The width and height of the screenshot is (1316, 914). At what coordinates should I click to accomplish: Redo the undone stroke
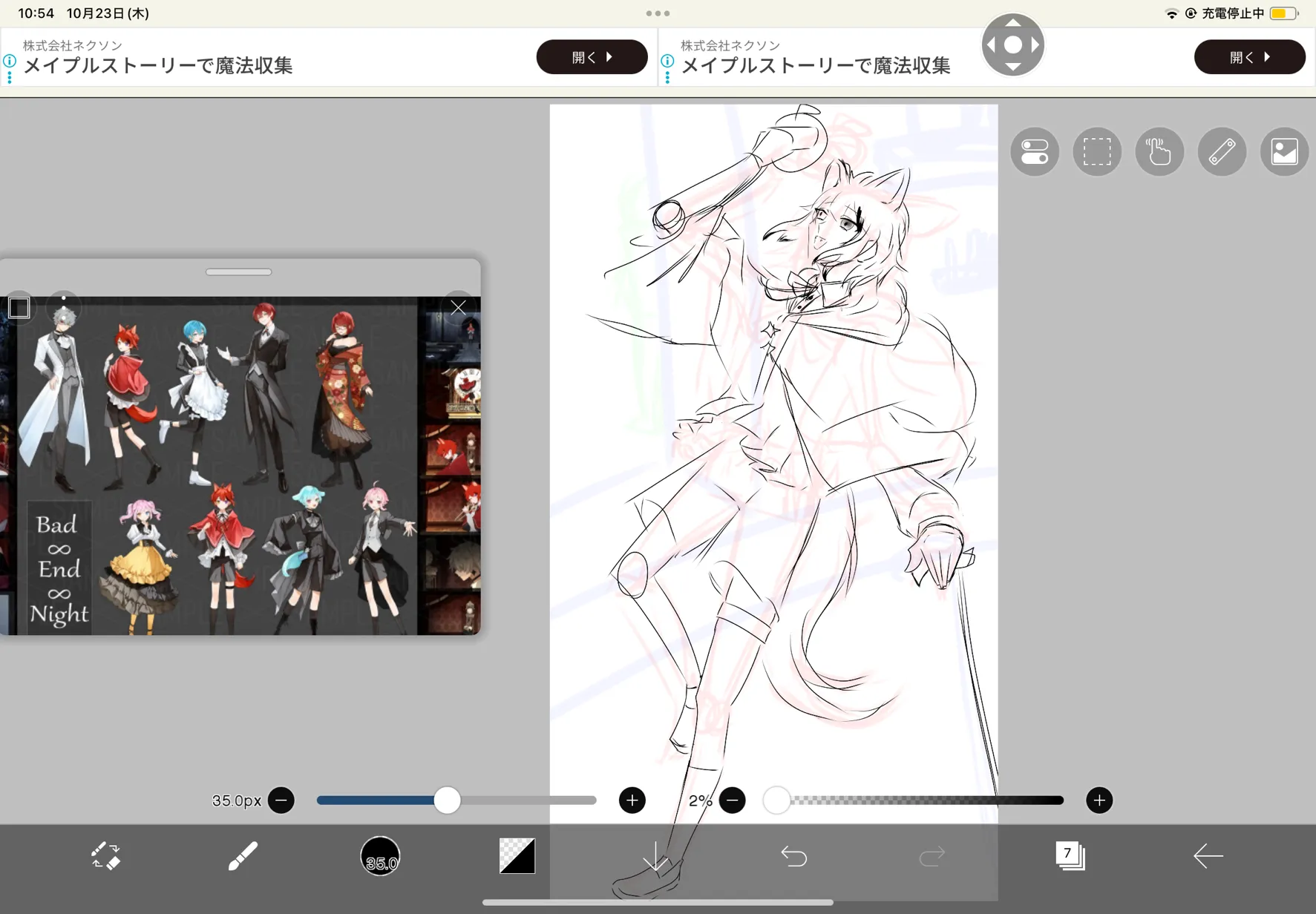(932, 856)
